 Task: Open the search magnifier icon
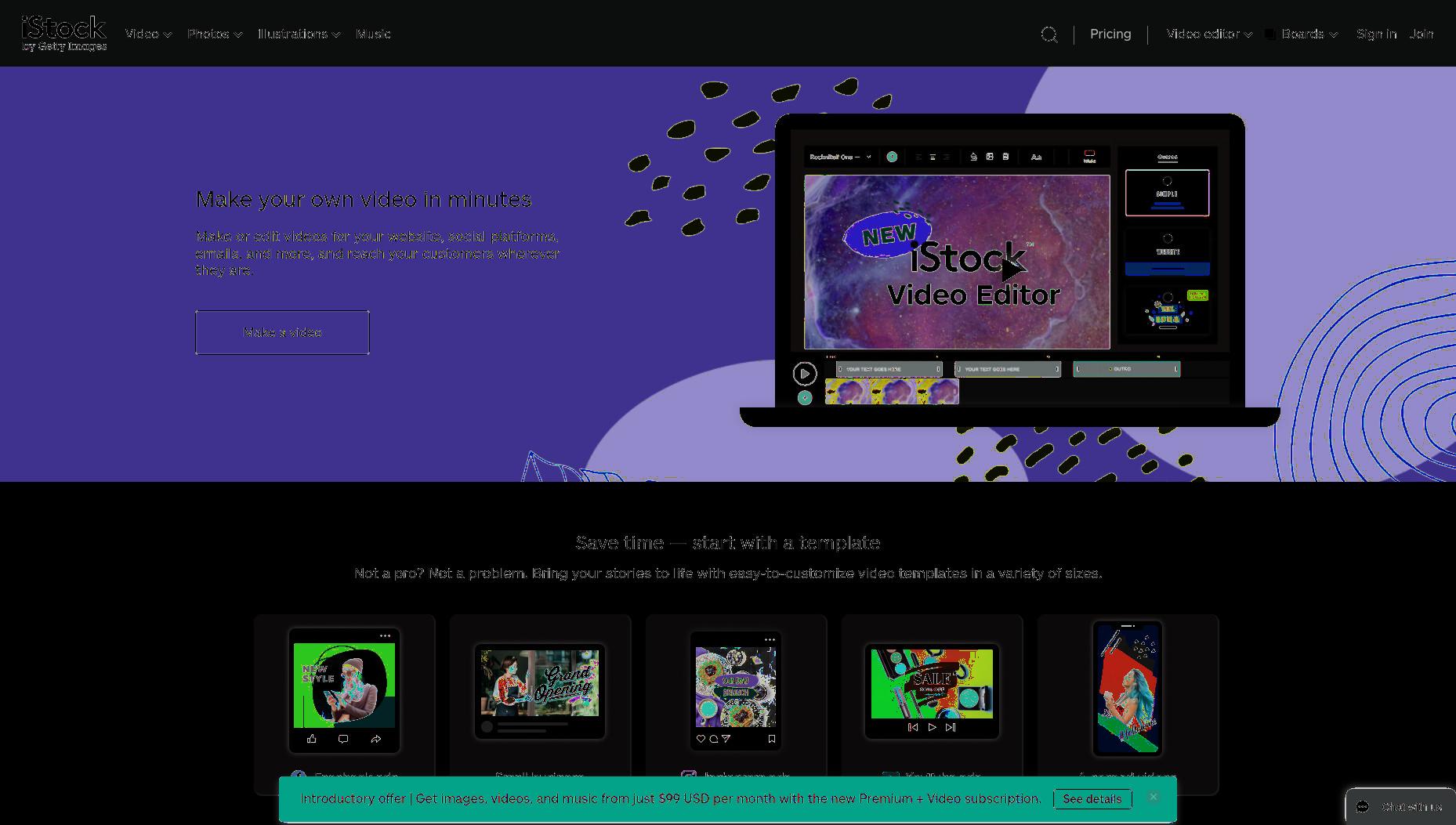pyautogui.click(x=1049, y=34)
